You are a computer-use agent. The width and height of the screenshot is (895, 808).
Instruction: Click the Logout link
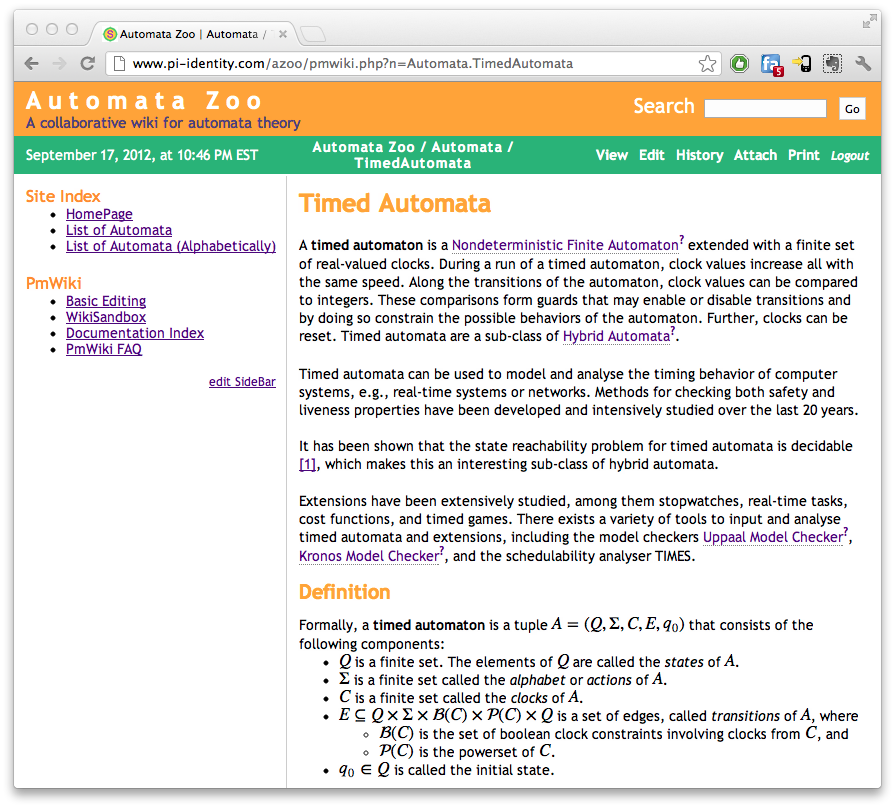coord(849,156)
